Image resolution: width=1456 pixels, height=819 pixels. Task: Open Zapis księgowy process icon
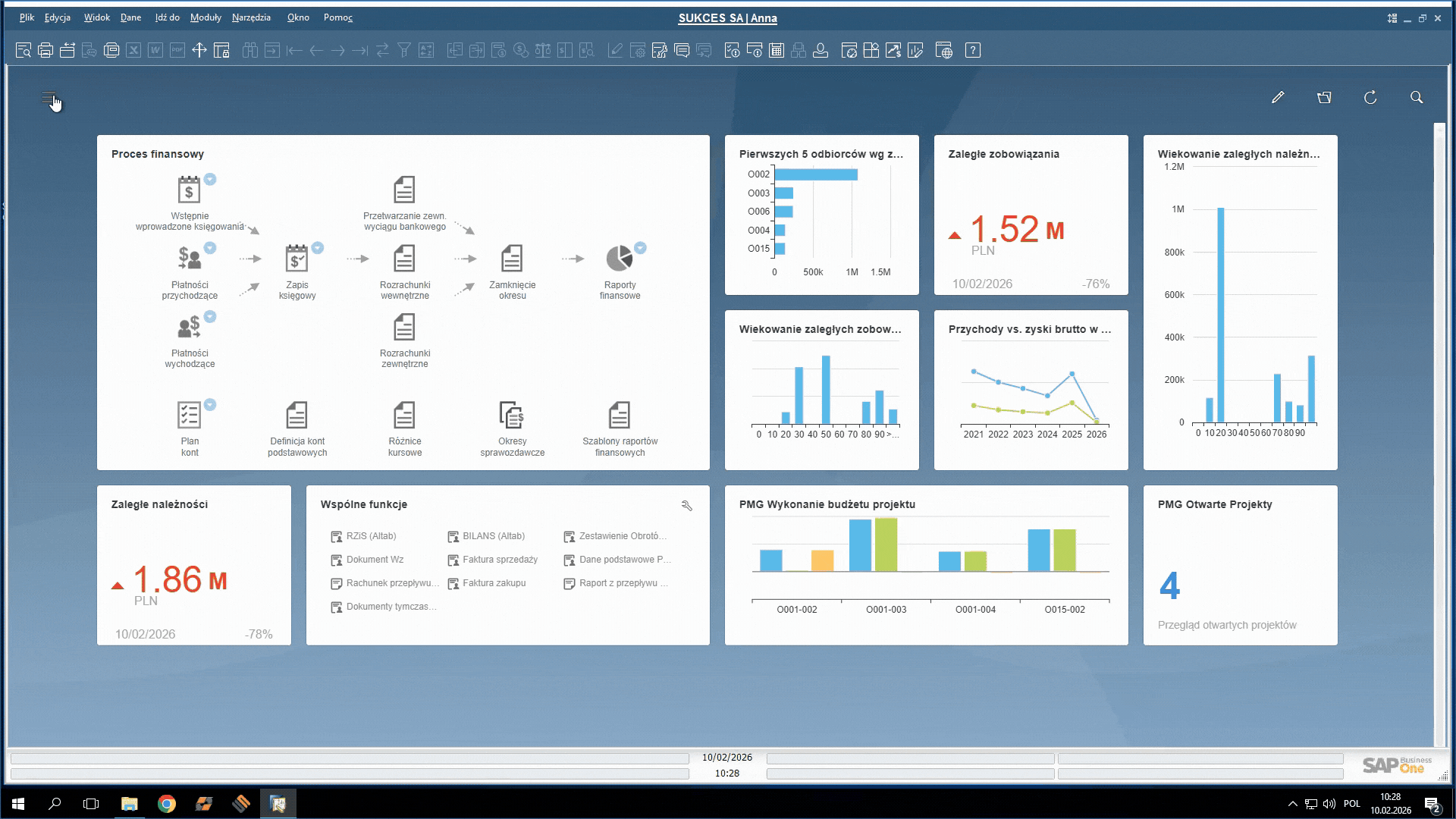(x=297, y=259)
